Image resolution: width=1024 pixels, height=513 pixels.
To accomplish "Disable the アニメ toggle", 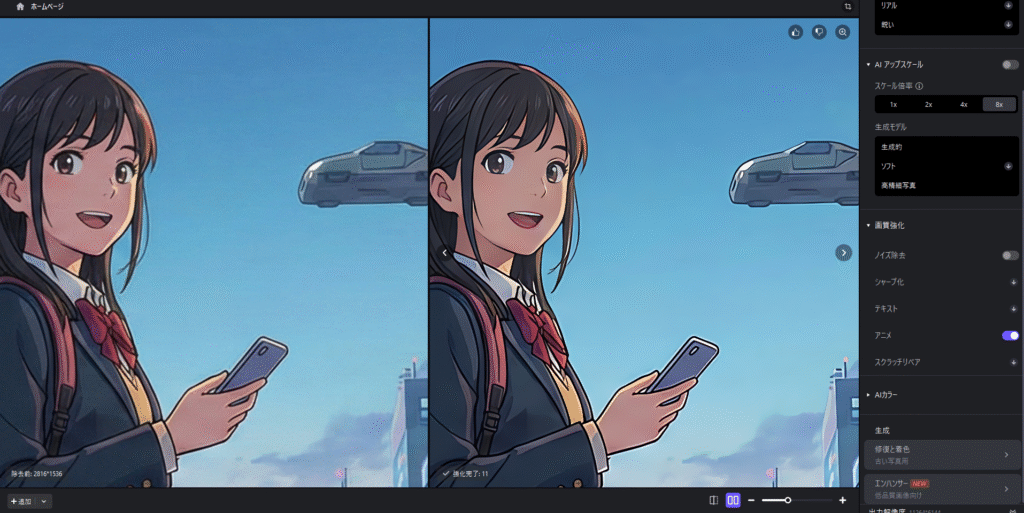I will 1010,335.
